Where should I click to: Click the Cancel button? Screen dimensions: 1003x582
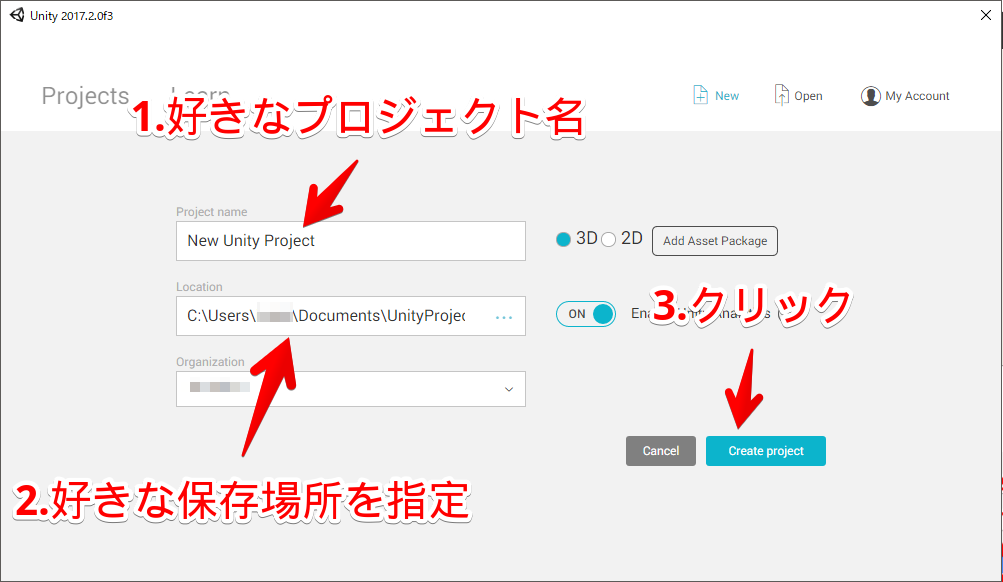[x=661, y=451]
